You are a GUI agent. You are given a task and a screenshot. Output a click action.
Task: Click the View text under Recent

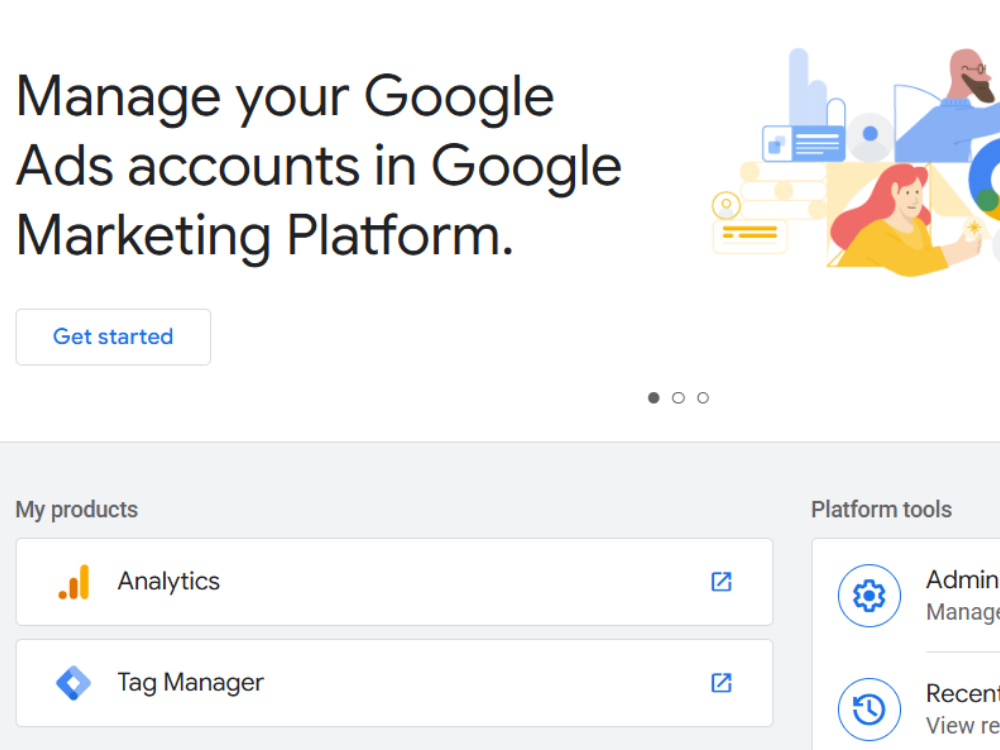coord(962,726)
